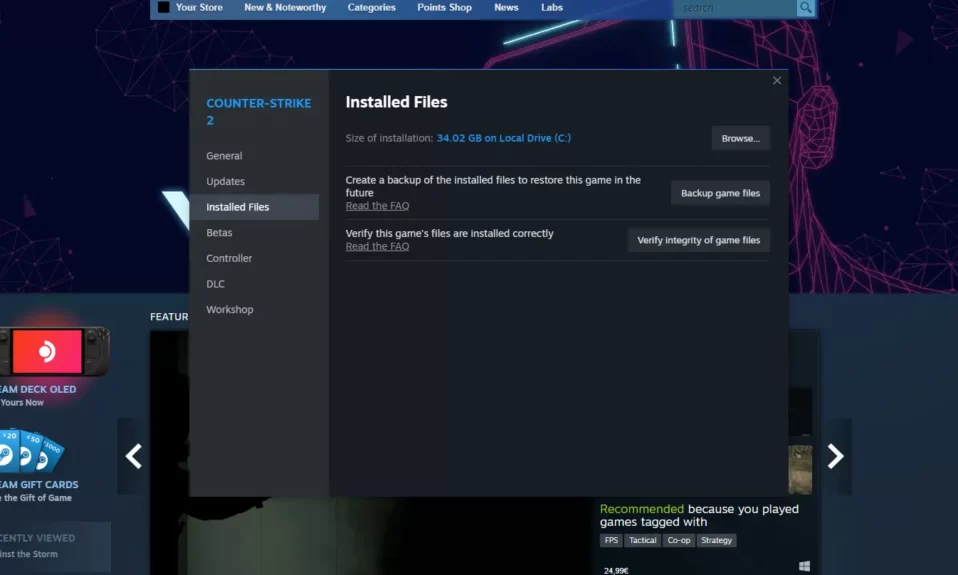
Task: Open Read the FAQ link under verify text
Action: coord(377,246)
